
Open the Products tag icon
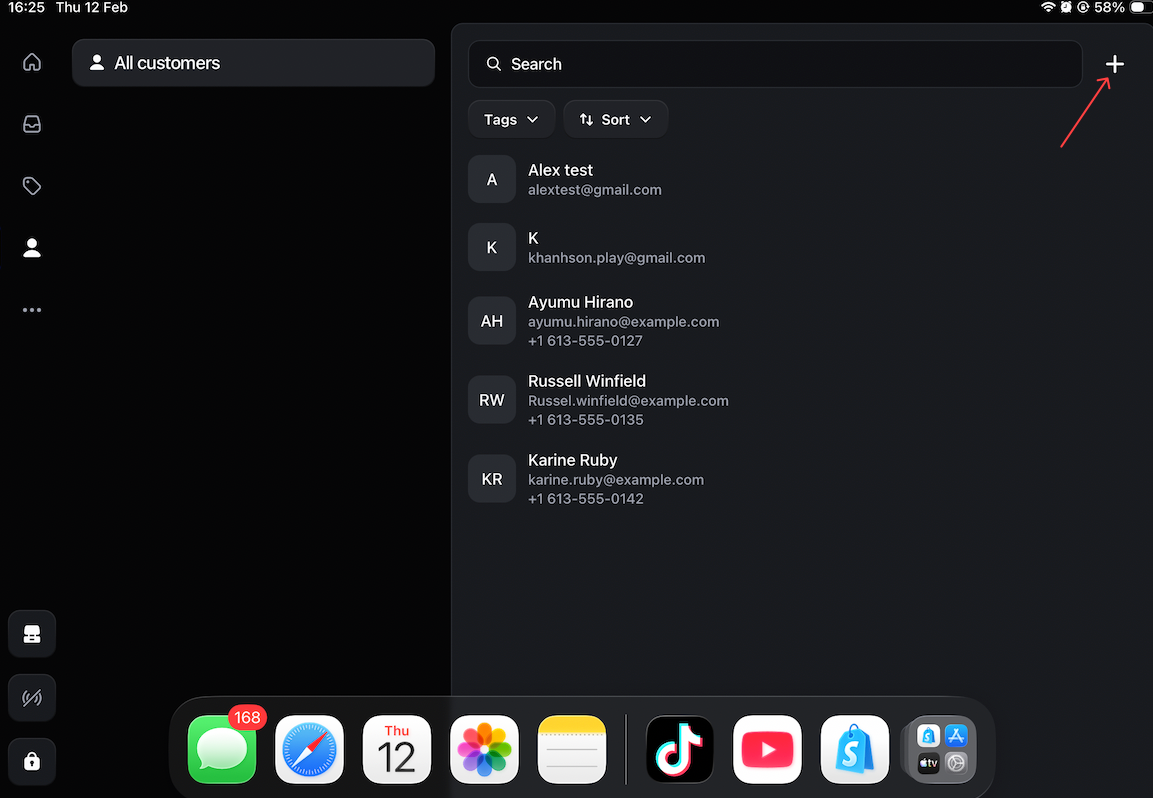click(x=32, y=186)
